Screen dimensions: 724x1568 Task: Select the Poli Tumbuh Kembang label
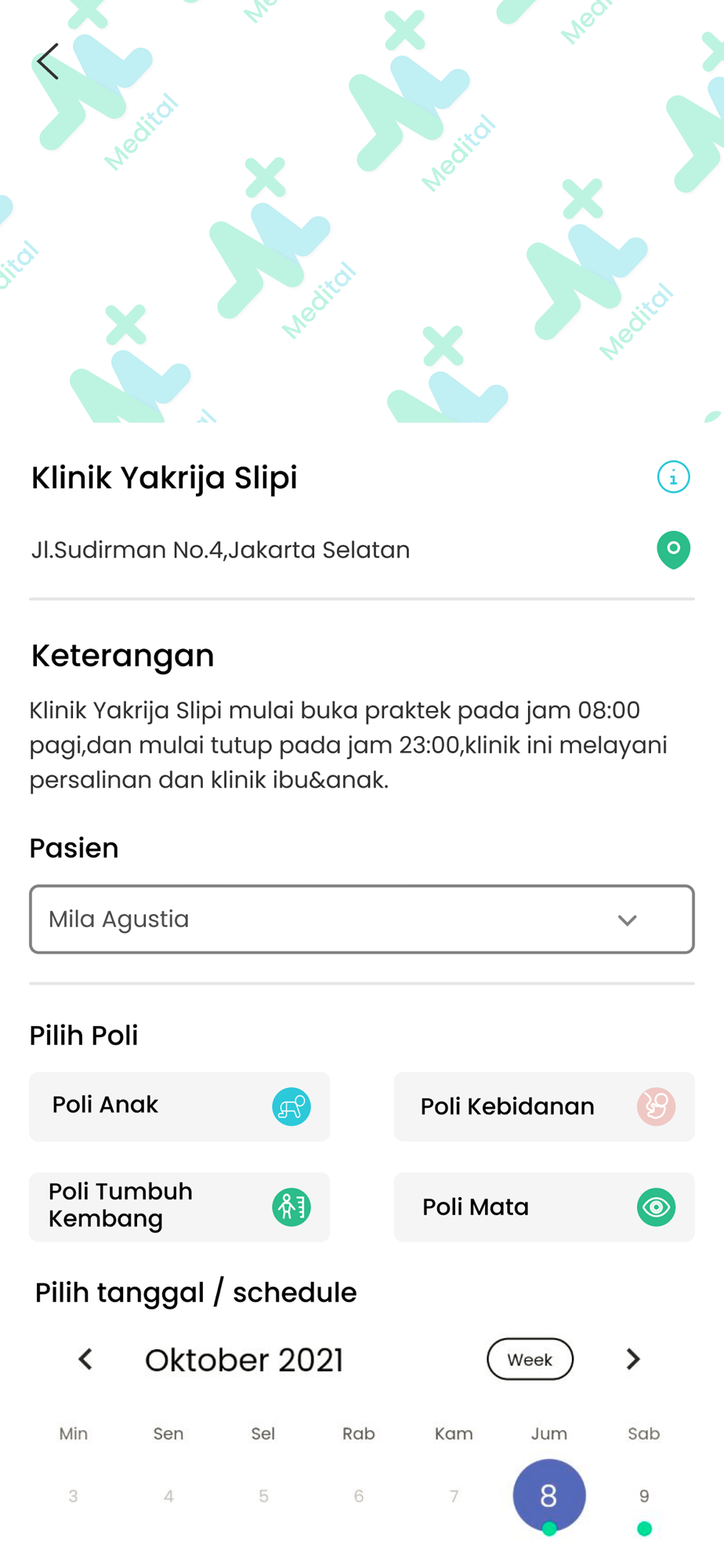point(121,1205)
